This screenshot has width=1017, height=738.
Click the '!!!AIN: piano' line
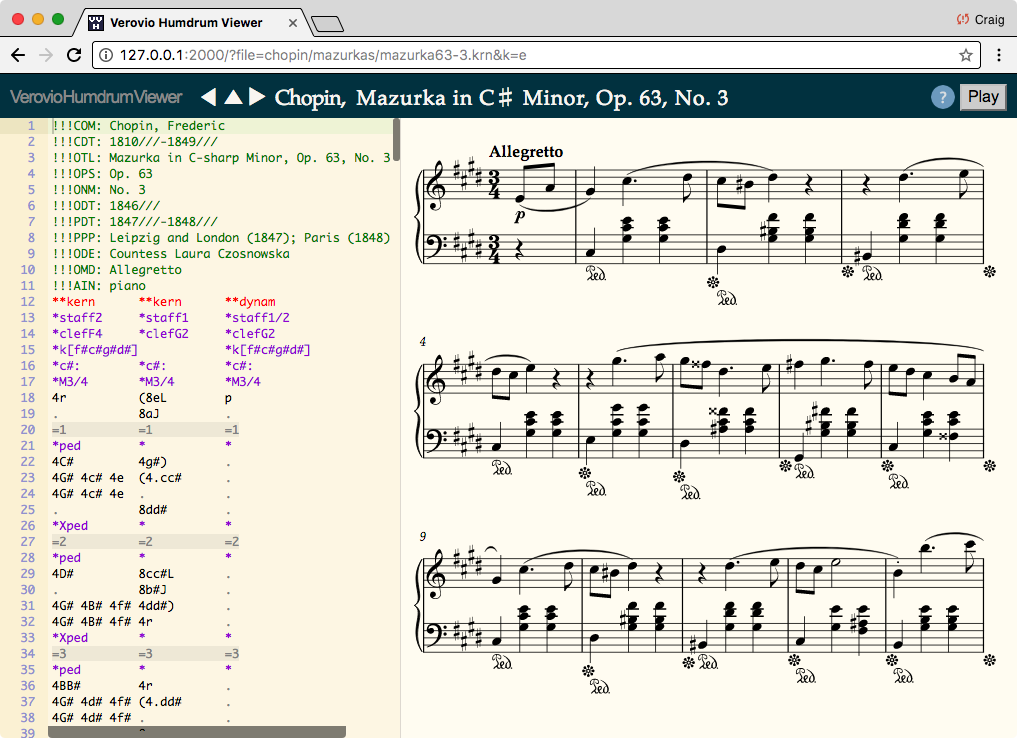pyautogui.click(x=99, y=285)
